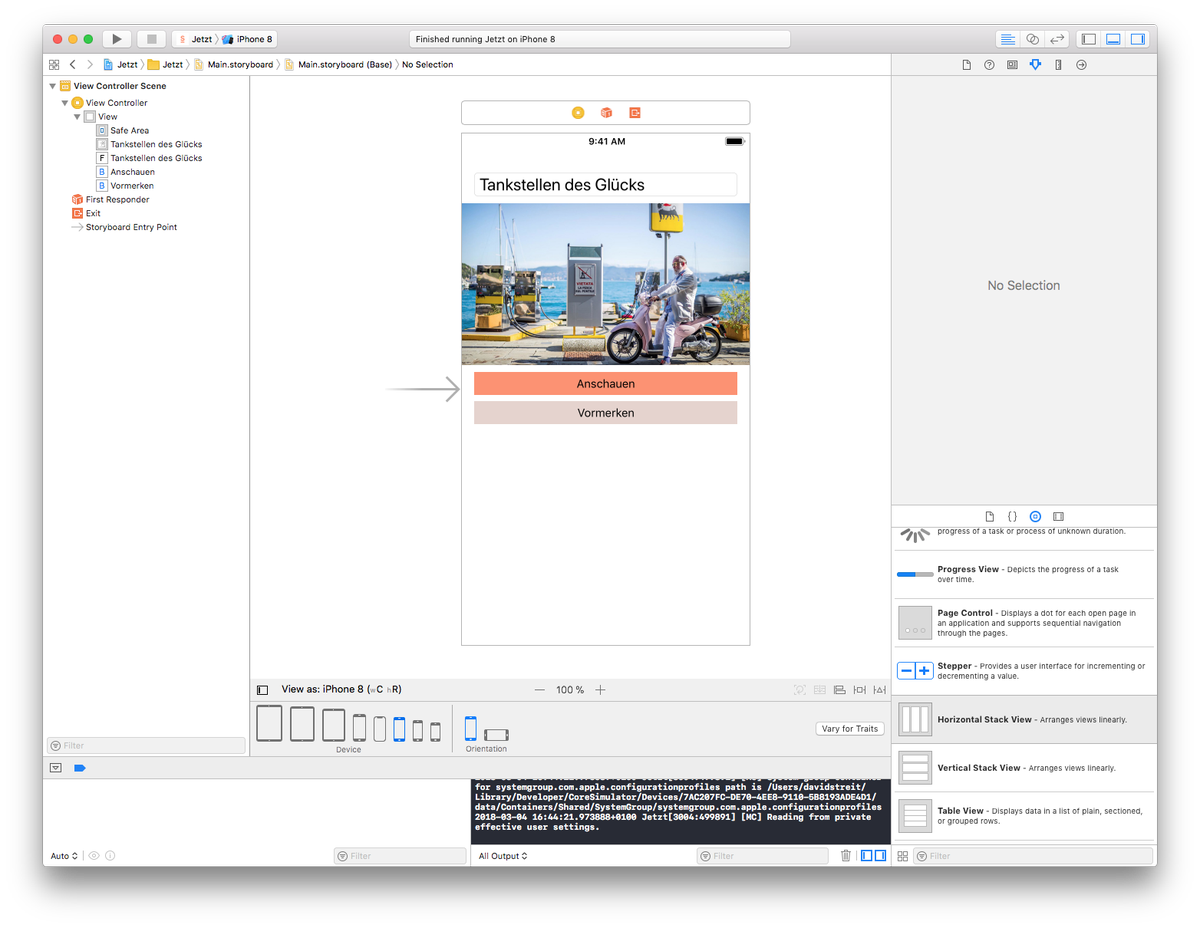This screenshot has height=928, width=1200.
Task: Collapse the View item in the outline
Action: (77, 116)
